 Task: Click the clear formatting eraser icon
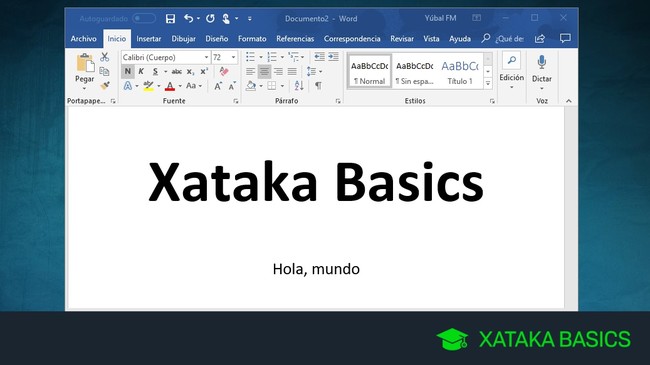224,71
